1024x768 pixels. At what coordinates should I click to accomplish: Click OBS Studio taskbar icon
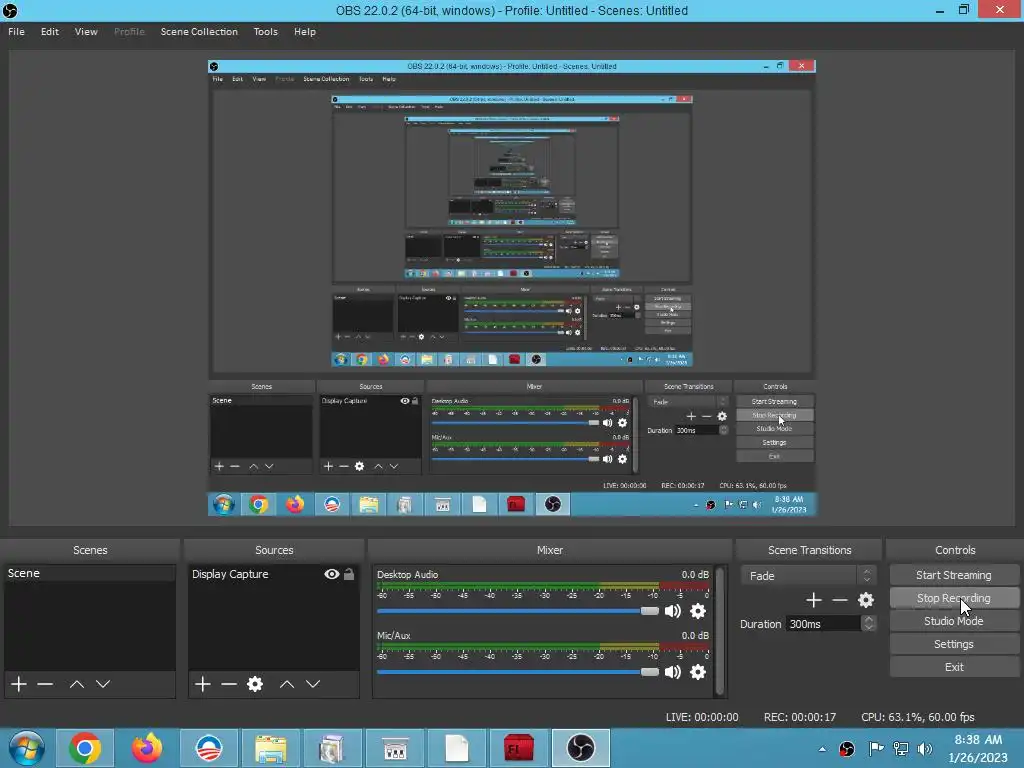(581, 748)
